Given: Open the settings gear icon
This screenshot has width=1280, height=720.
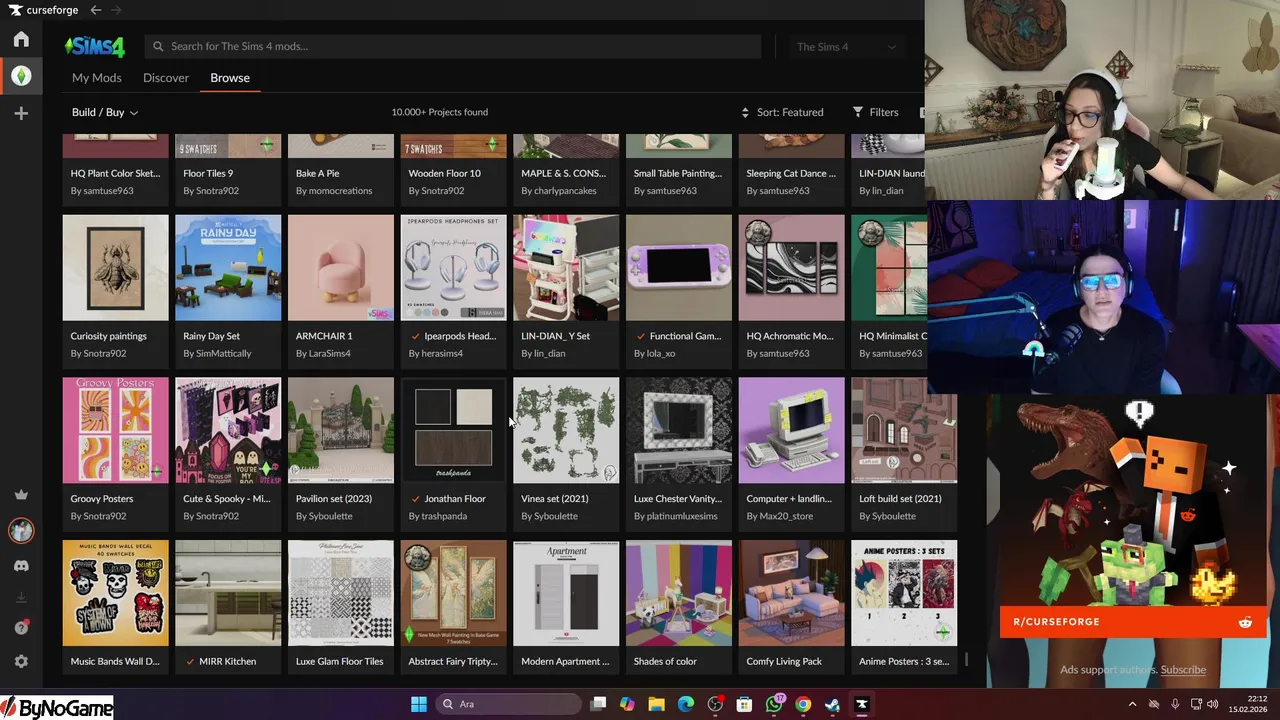Looking at the screenshot, I should click(x=21, y=661).
